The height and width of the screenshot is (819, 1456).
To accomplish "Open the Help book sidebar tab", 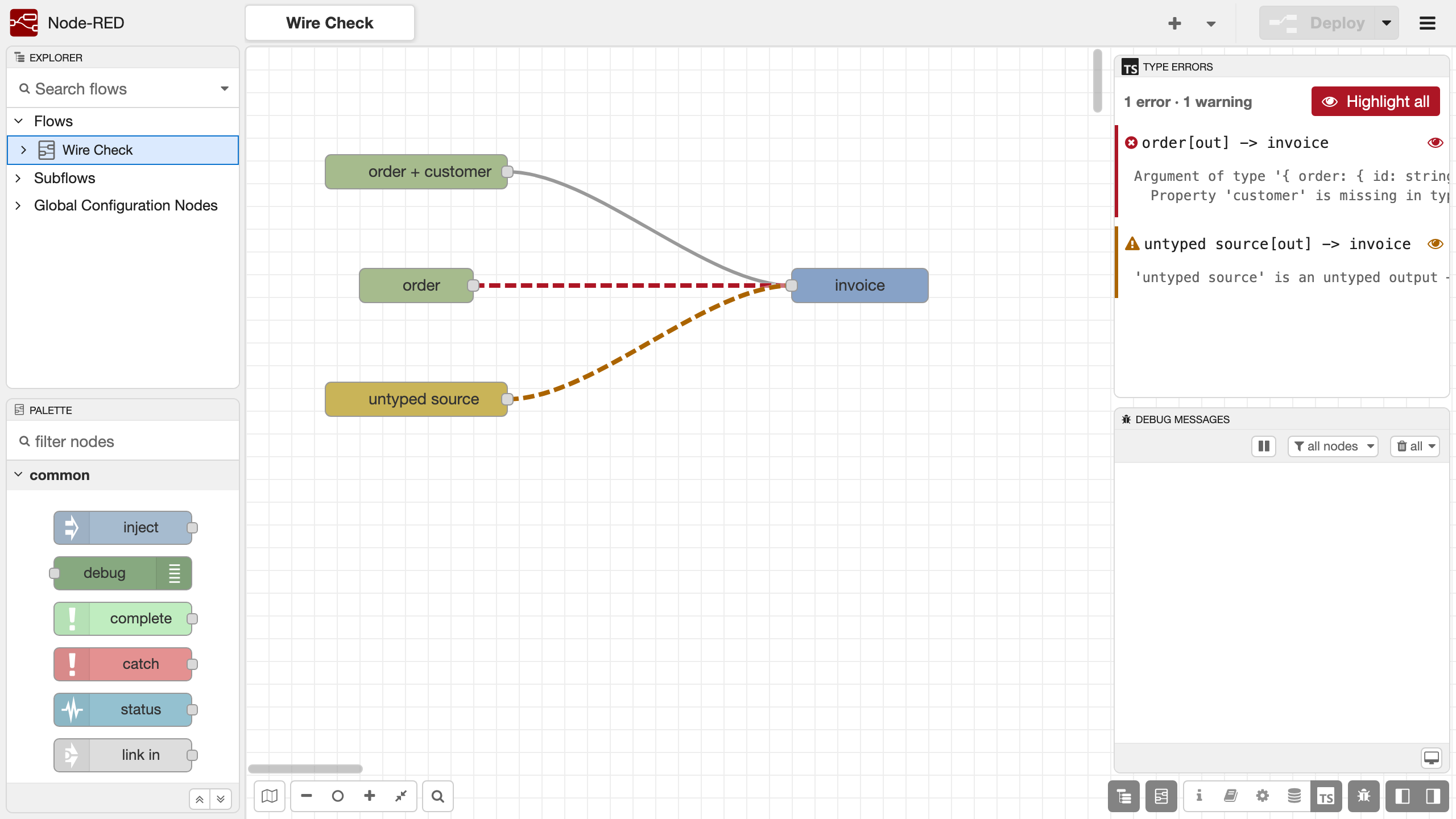I will point(1230,796).
